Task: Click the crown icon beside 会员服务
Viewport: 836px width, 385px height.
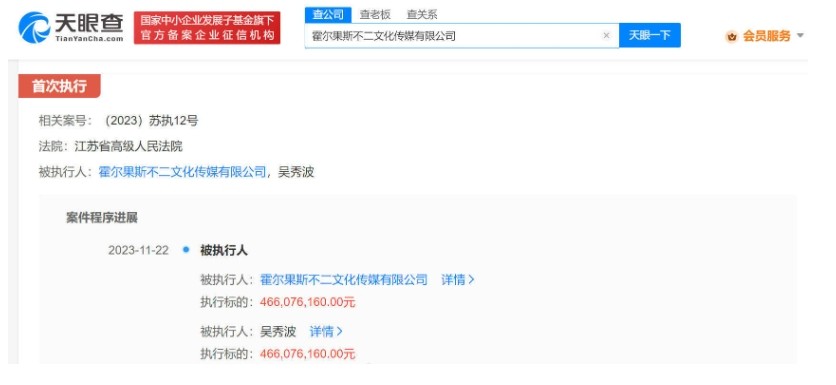Action: click(732, 36)
